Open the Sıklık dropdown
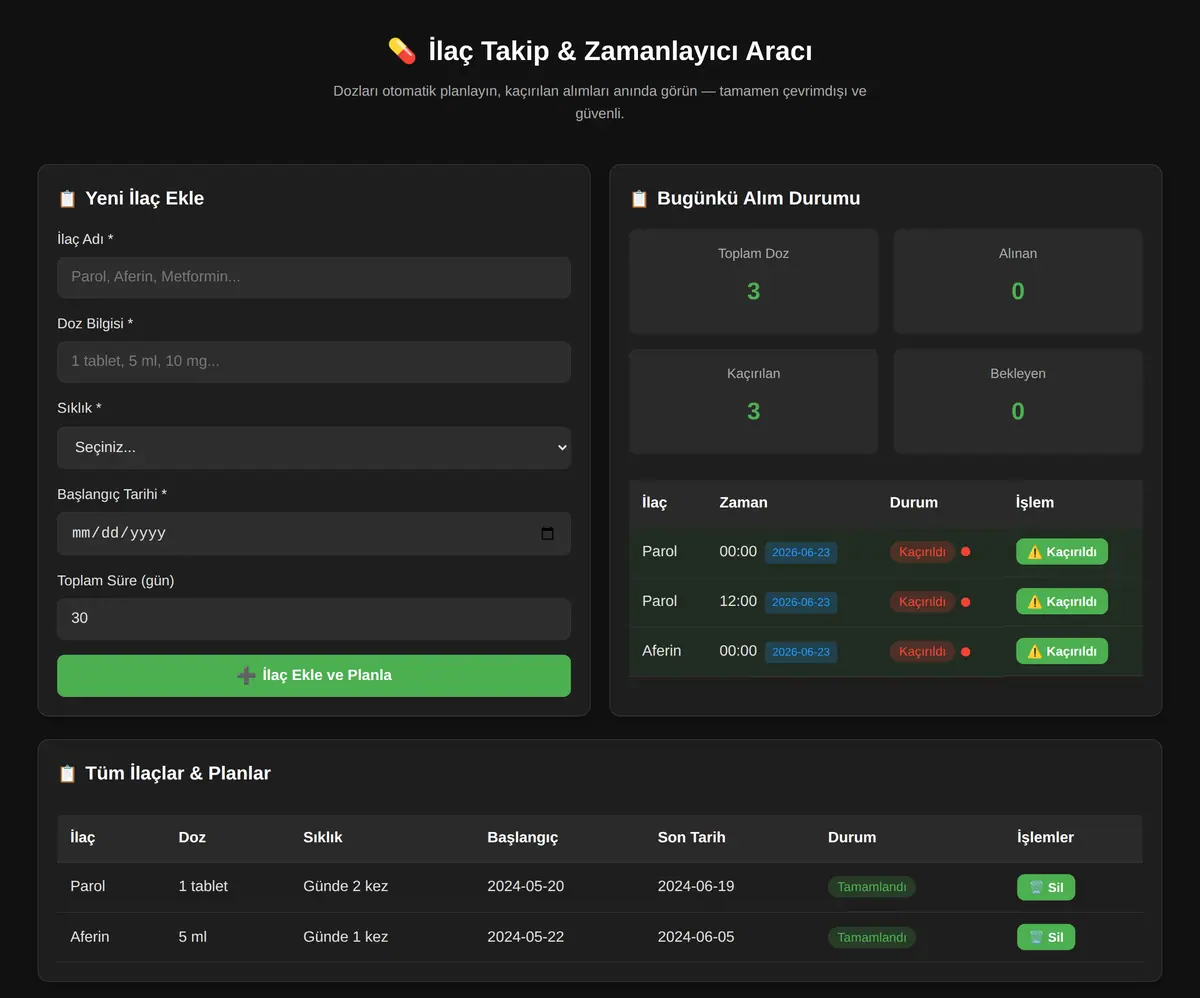This screenshot has width=1200, height=998. point(314,448)
